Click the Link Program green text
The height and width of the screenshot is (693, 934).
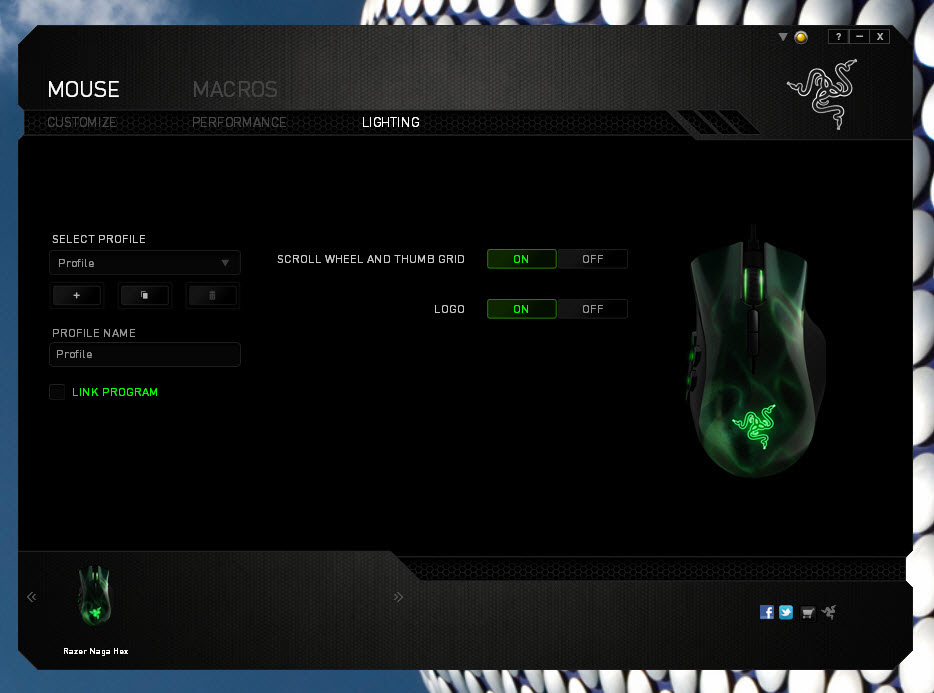[115, 392]
